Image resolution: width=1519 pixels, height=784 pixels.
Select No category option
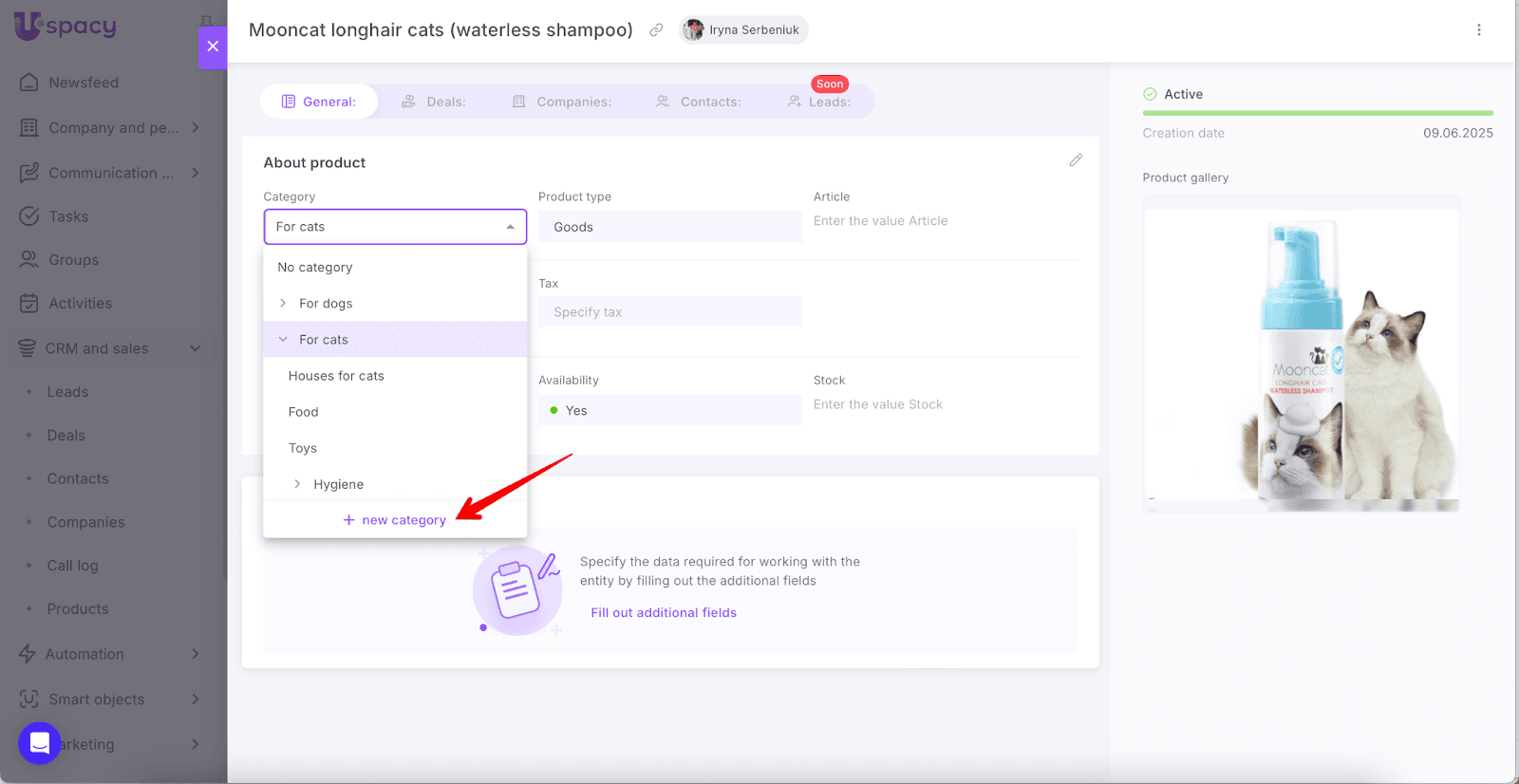click(x=315, y=268)
